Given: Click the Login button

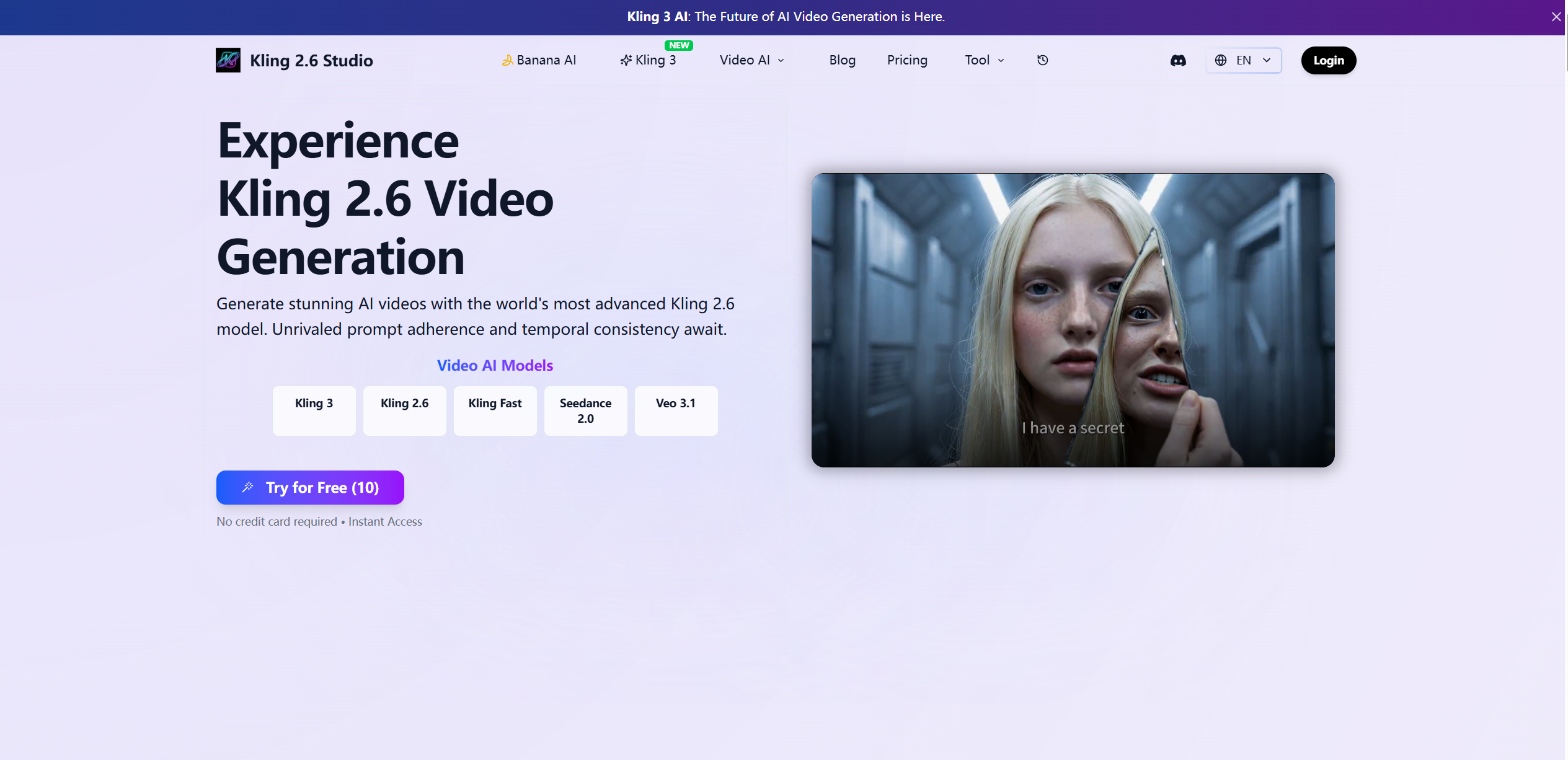Looking at the screenshot, I should pyautogui.click(x=1328, y=60).
